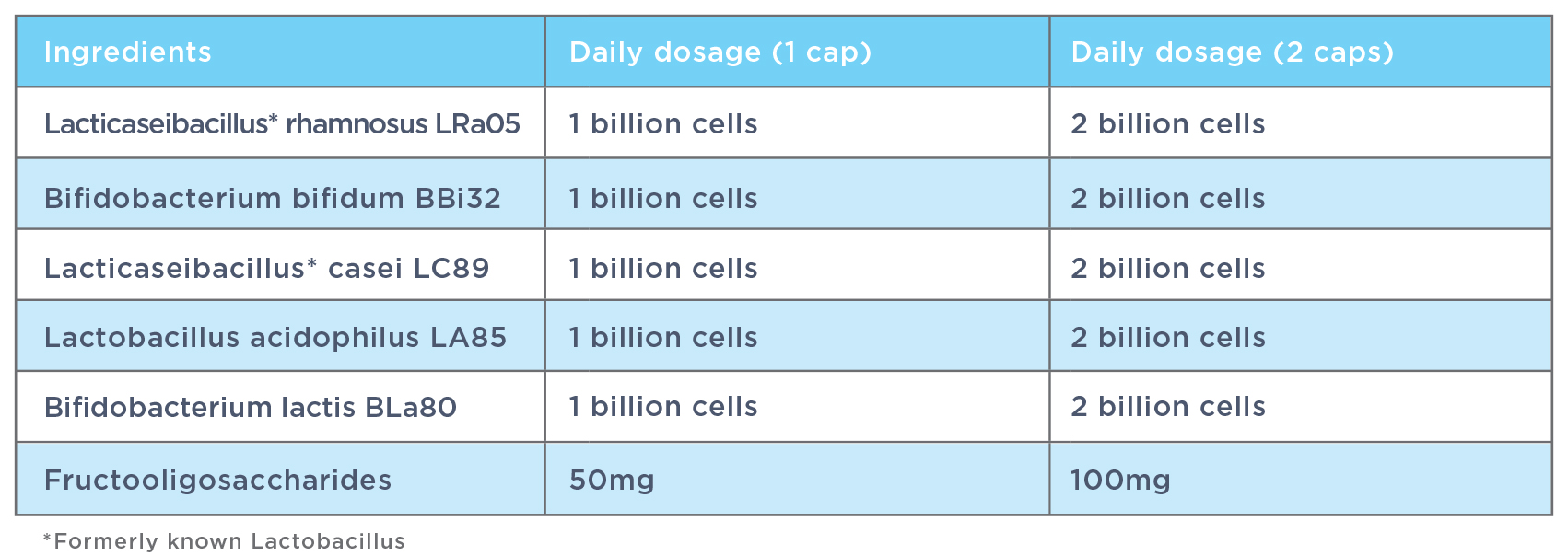Image resolution: width=1568 pixels, height=556 pixels.
Task: Click 1 billion cells in BBi32 row
Action: click(663, 198)
